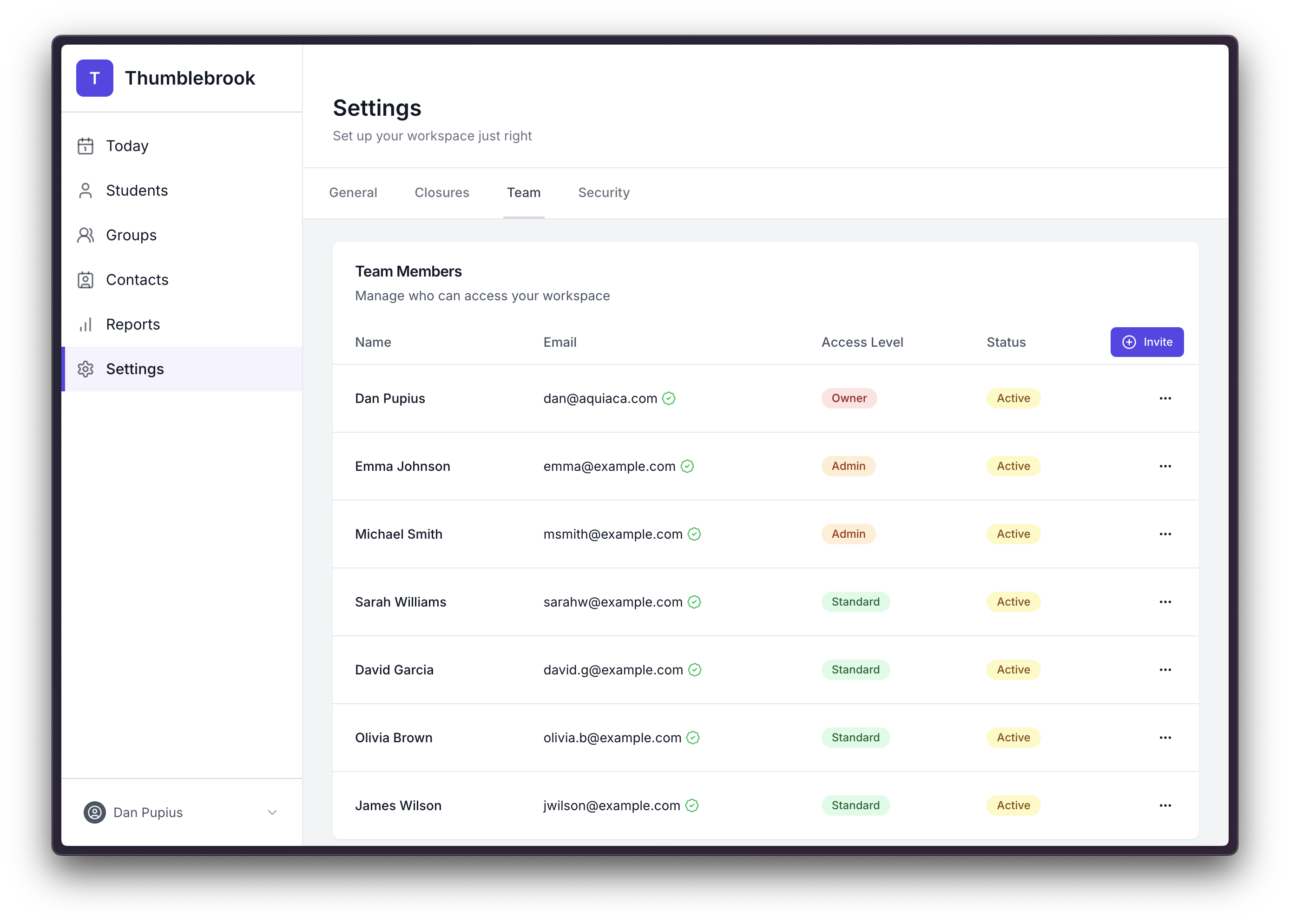The image size is (1290, 924).
Task: Click the name Emma Johnson
Action: (402, 466)
